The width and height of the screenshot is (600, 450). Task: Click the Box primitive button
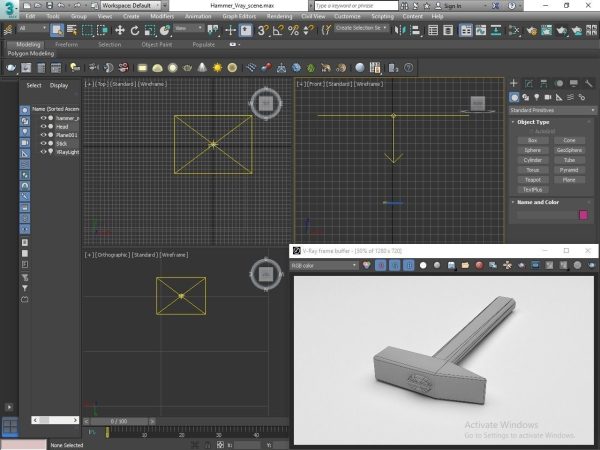click(533, 140)
